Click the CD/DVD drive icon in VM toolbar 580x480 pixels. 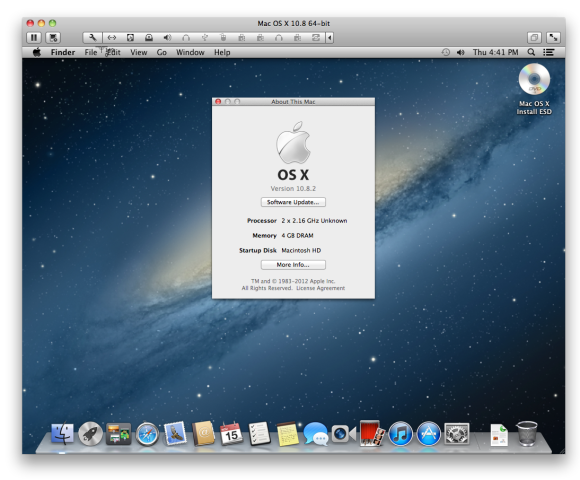pyautogui.click(x=149, y=37)
